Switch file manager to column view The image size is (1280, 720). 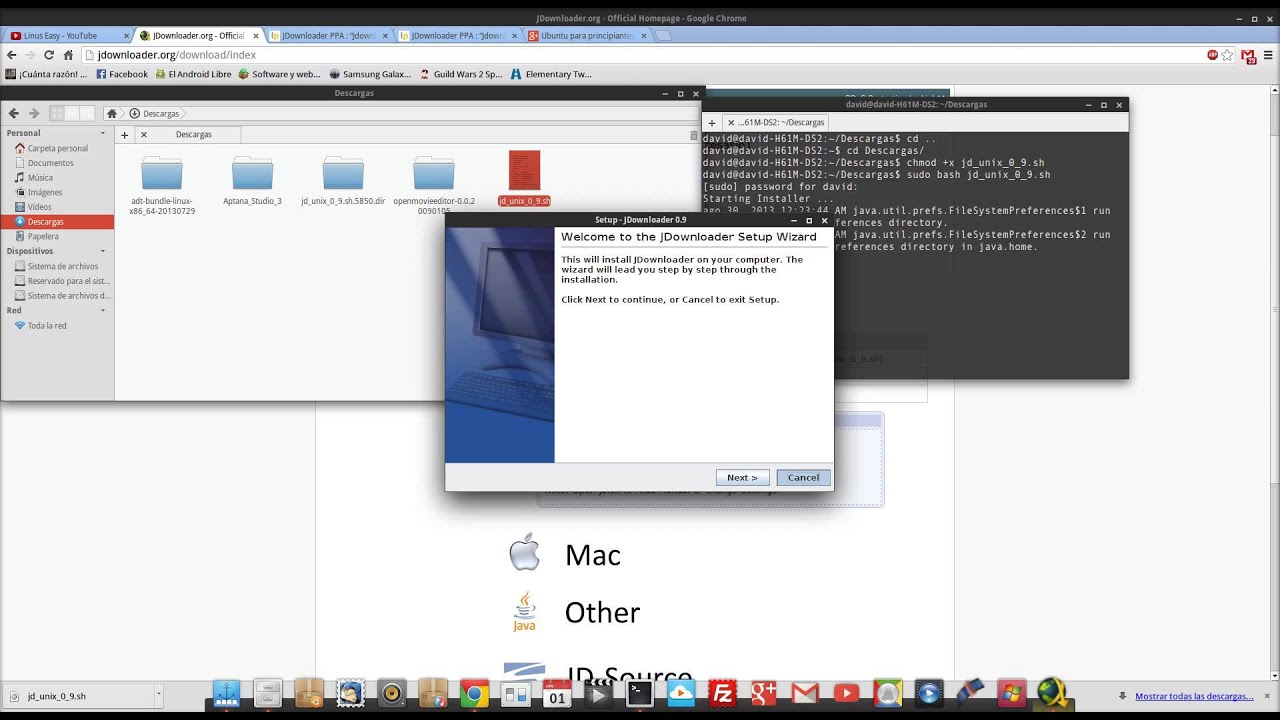87,113
